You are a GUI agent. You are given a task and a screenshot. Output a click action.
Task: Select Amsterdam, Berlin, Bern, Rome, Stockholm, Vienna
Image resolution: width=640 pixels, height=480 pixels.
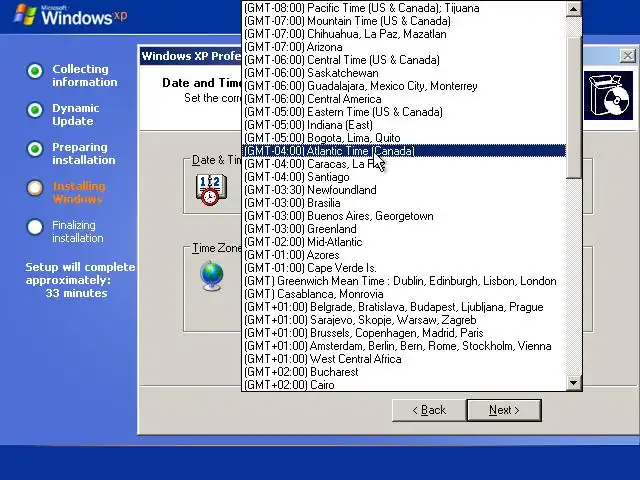coord(404,346)
